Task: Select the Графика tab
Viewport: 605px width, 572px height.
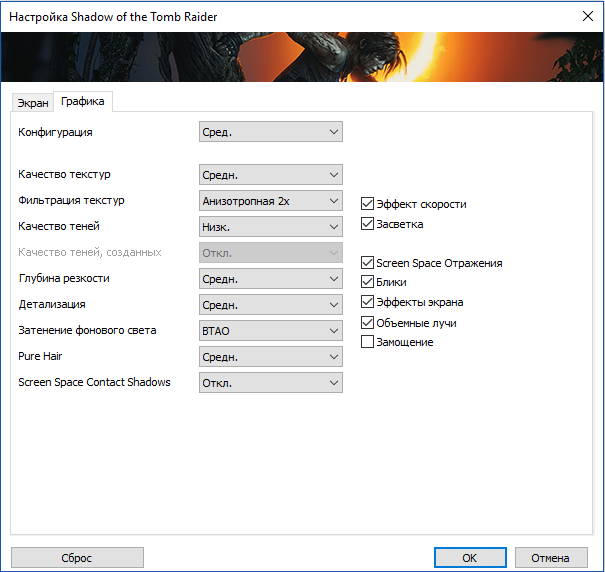Action: tap(82, 102)
